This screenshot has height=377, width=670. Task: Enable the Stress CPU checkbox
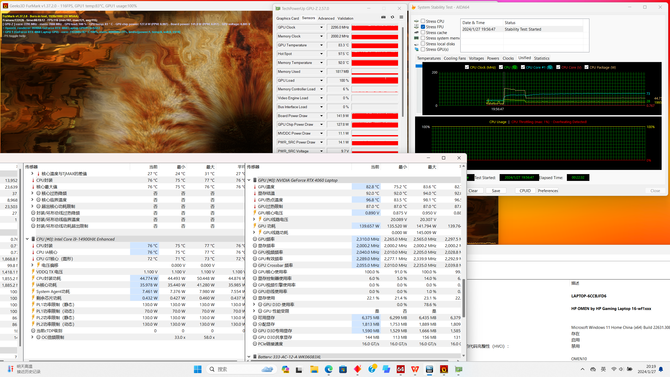[423, 21]
